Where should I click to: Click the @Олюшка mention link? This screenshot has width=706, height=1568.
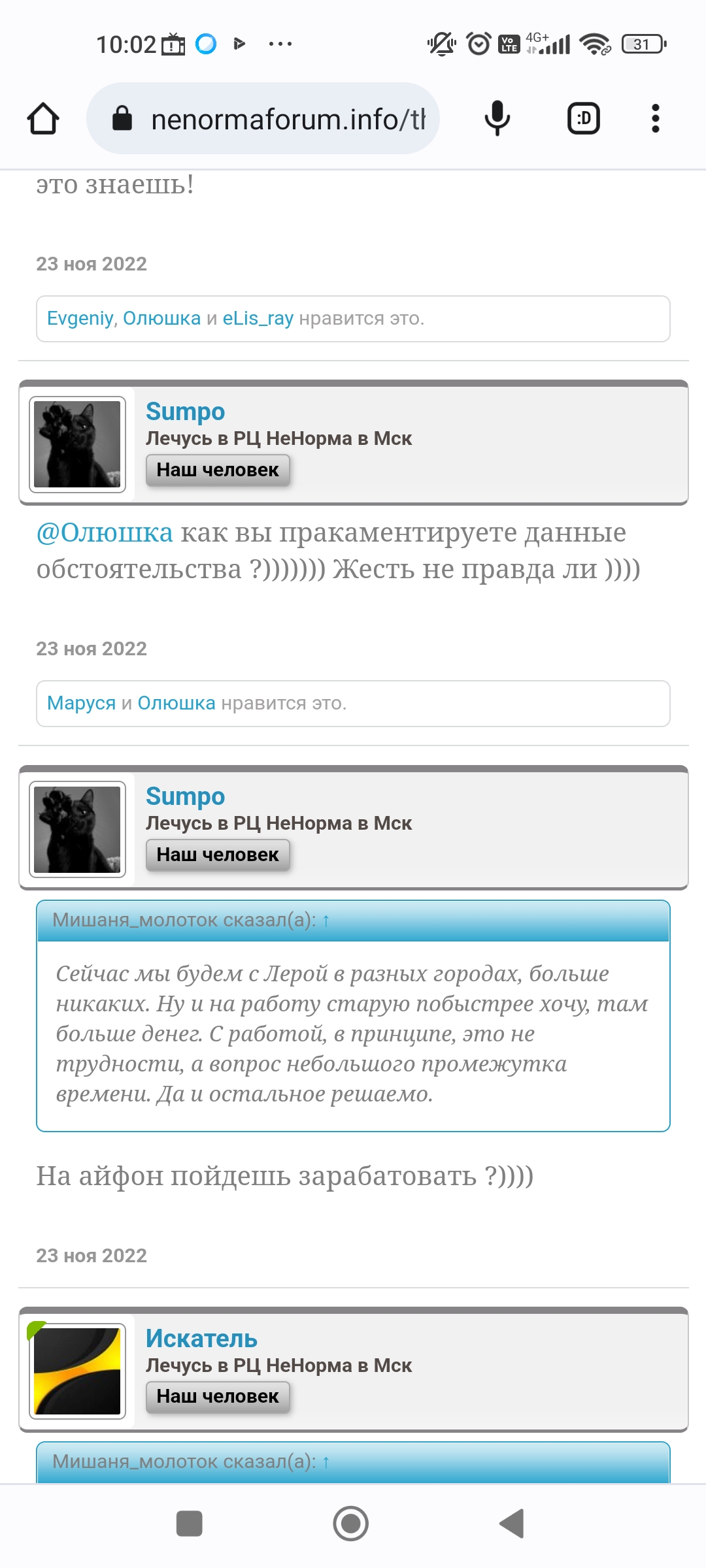(x=105, y=532)
